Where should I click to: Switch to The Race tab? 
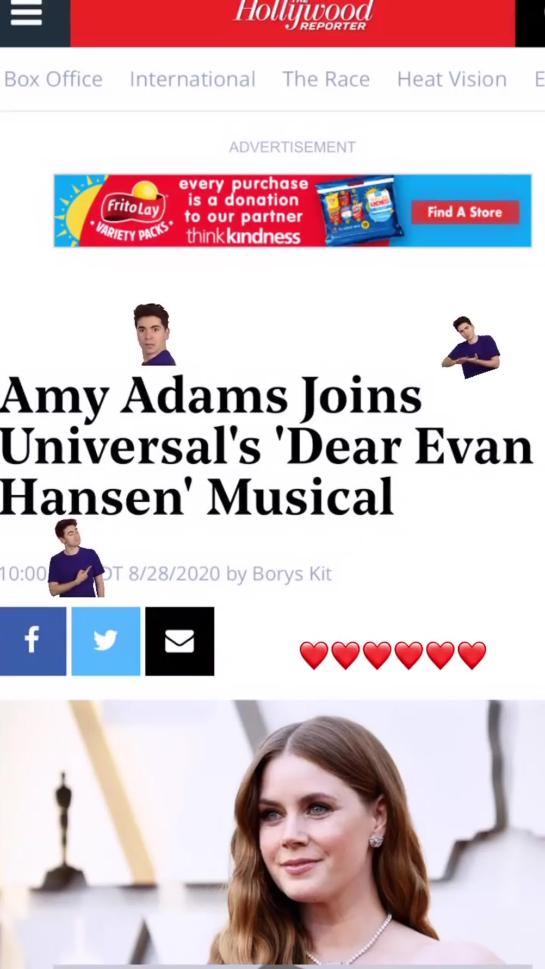tap(326, 79)
